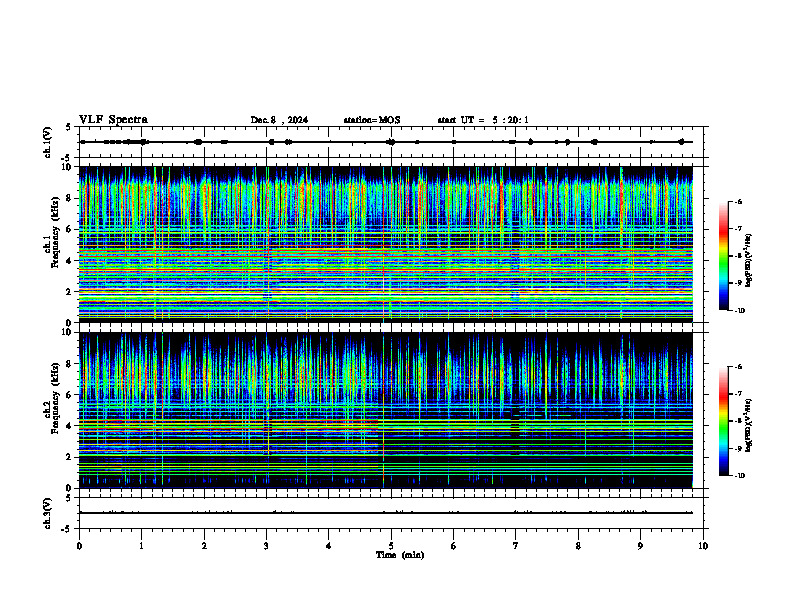Viewport: 792px width, 612px height.
Task: Click the '-10' label on ch.1 color scale
Action: pyautogui.click(x=739, y=311)
